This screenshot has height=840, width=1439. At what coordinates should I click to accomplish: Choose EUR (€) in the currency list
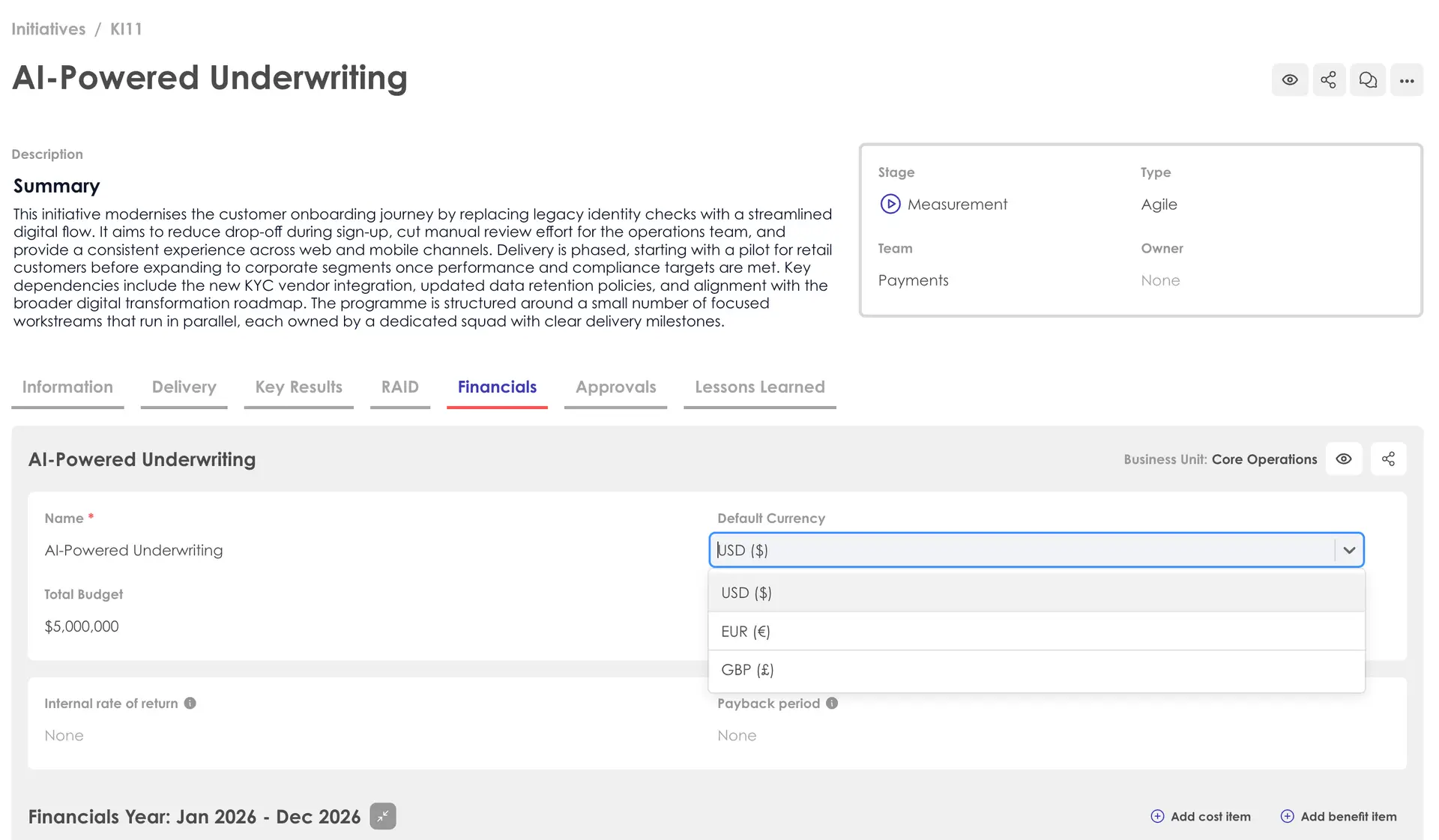pos(1037,631)
